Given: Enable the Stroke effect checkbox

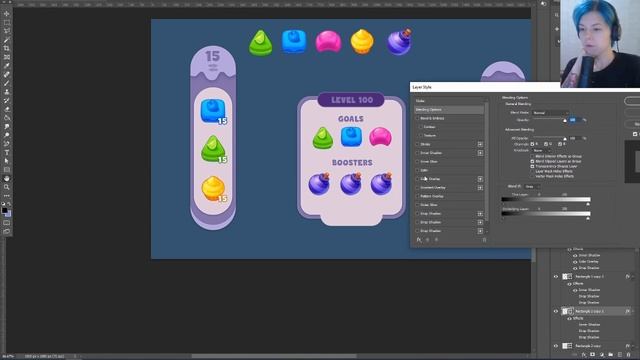Looking at the screenshot, I should point(418,144).
